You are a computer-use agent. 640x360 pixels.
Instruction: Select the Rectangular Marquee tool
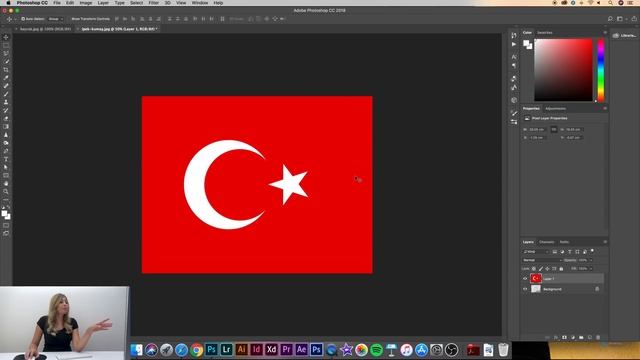(x=6, y=45)
